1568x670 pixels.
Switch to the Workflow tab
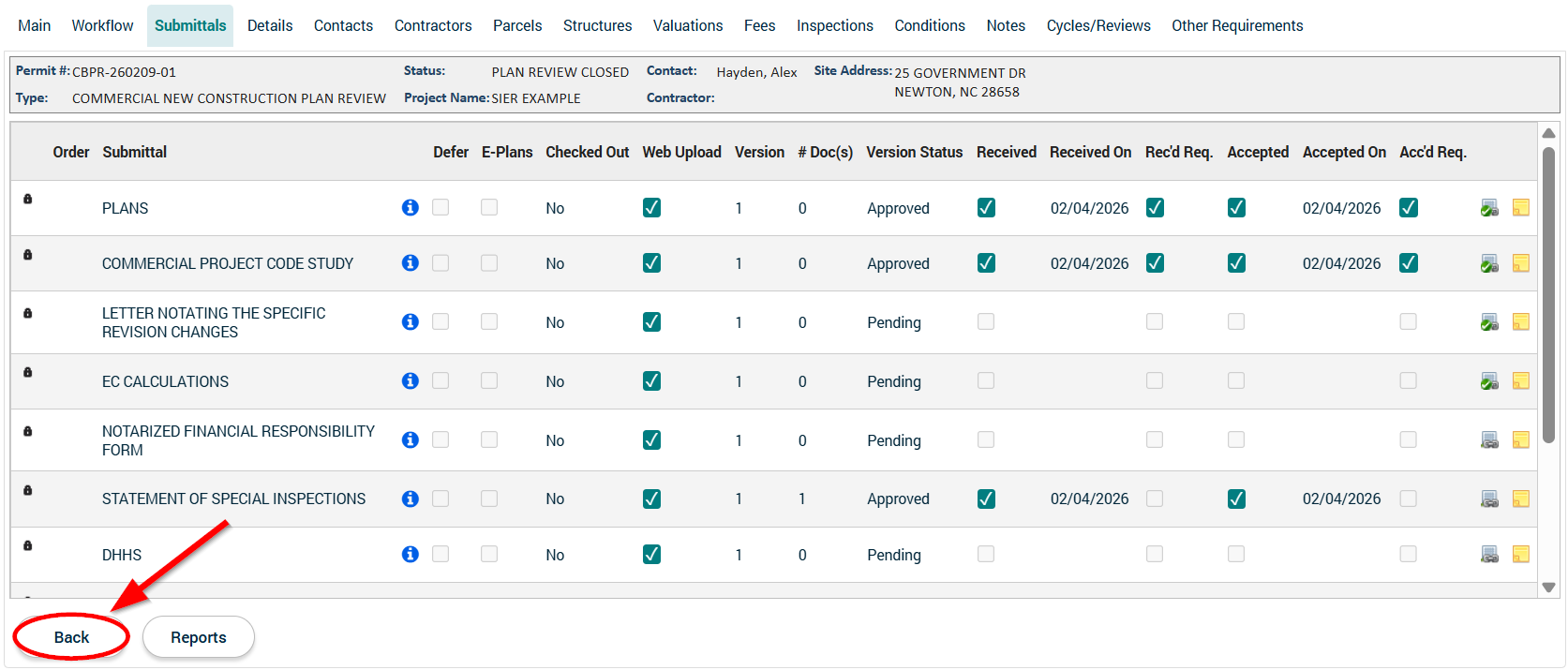[x=102, y=26]
